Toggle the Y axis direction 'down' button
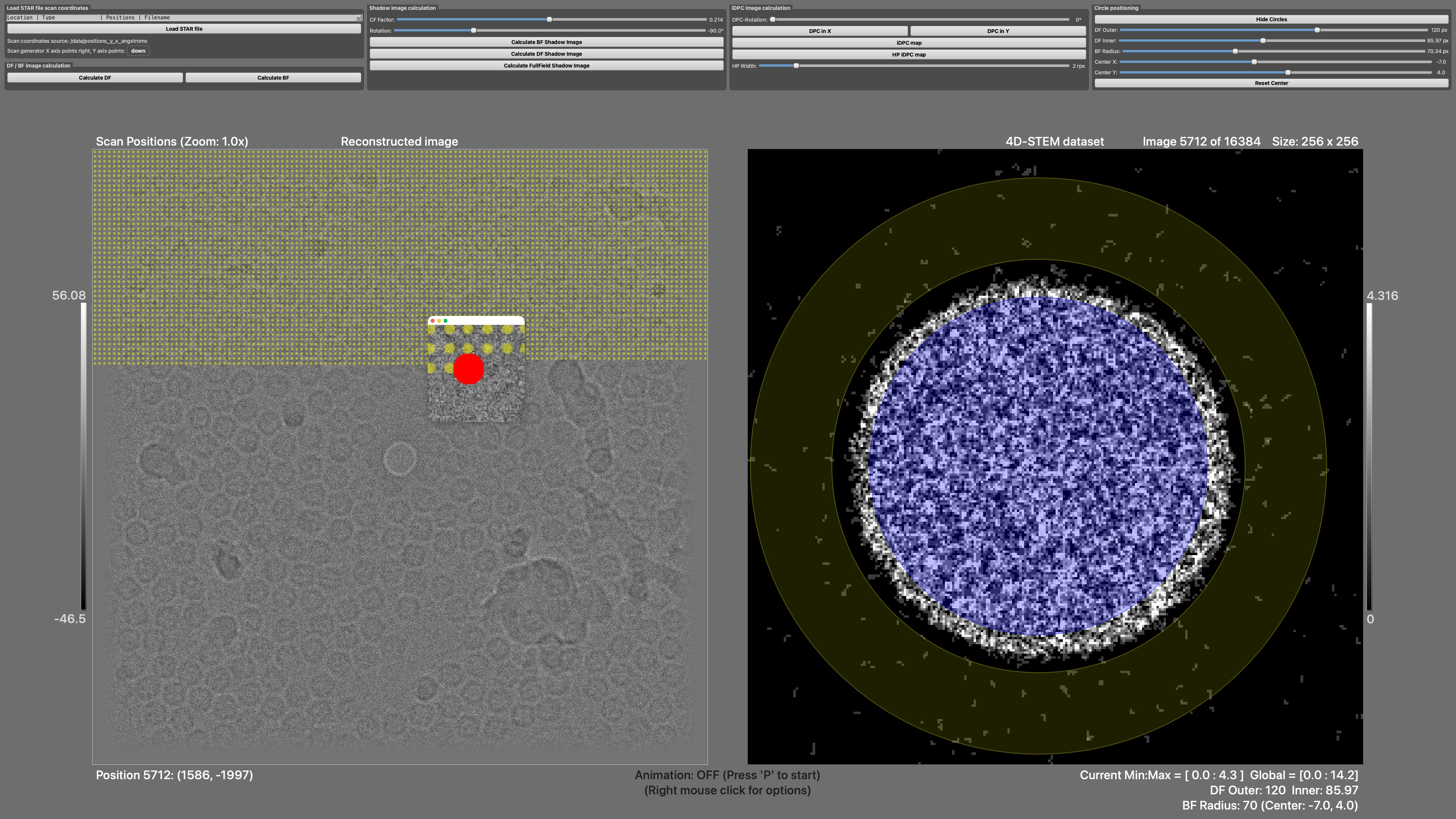 [x=138, y=51]
